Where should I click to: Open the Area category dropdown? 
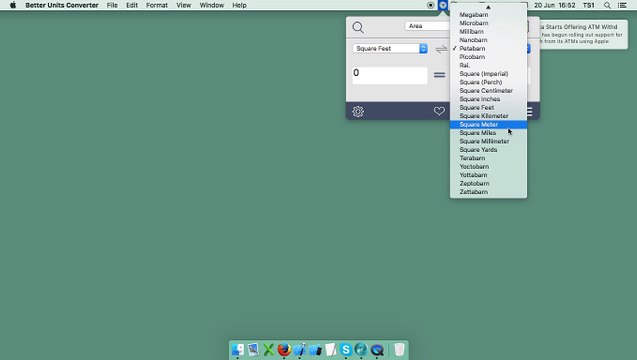coord(427,26)
